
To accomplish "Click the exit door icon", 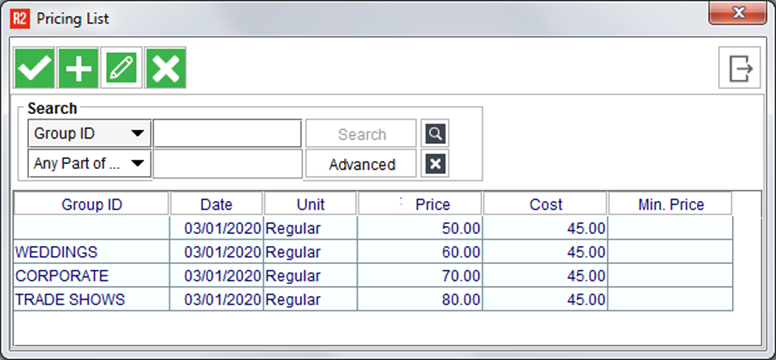I will [x=740, y=68].
